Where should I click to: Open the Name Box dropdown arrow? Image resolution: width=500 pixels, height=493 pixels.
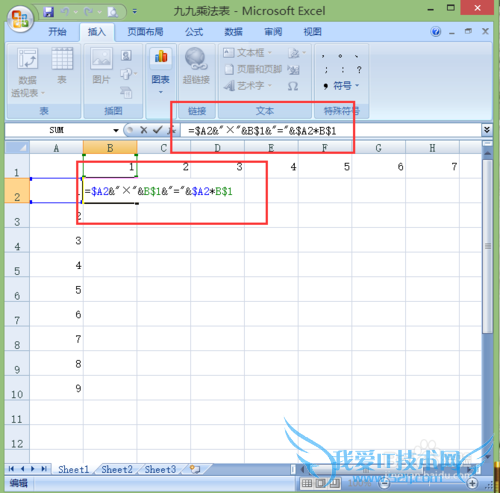click(116, 130)
